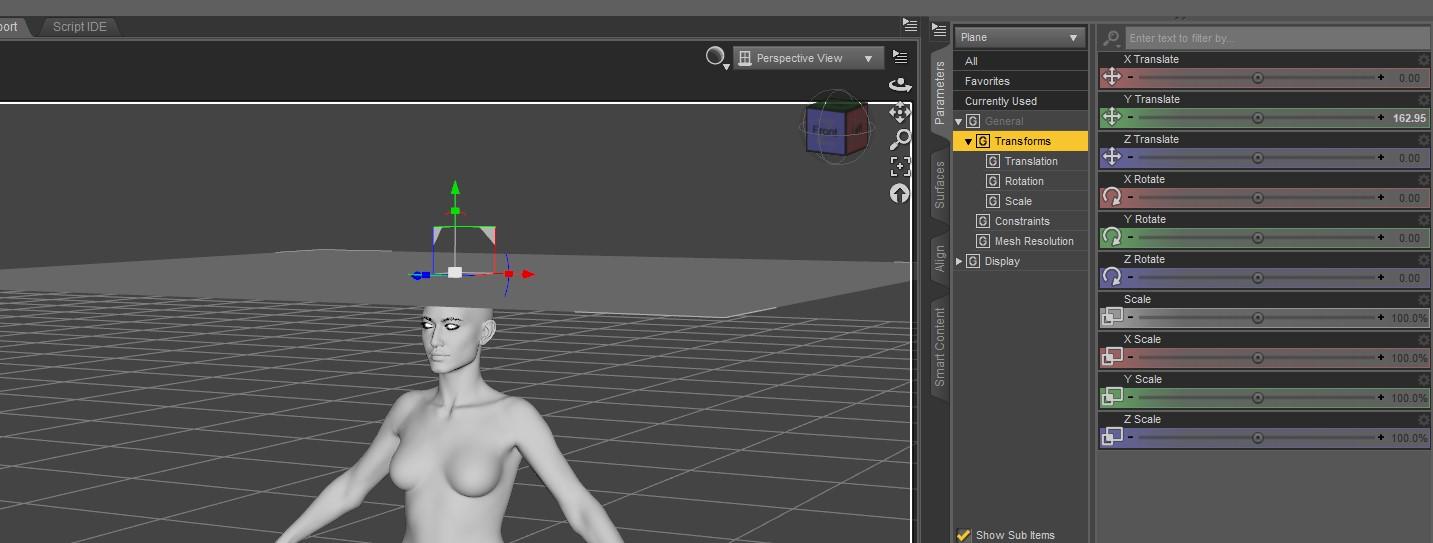The width and height of the screenshot is (1433, 543).
Task: Toggle the Show Sub Items checkbox
Action: click(x=963, y=535)
